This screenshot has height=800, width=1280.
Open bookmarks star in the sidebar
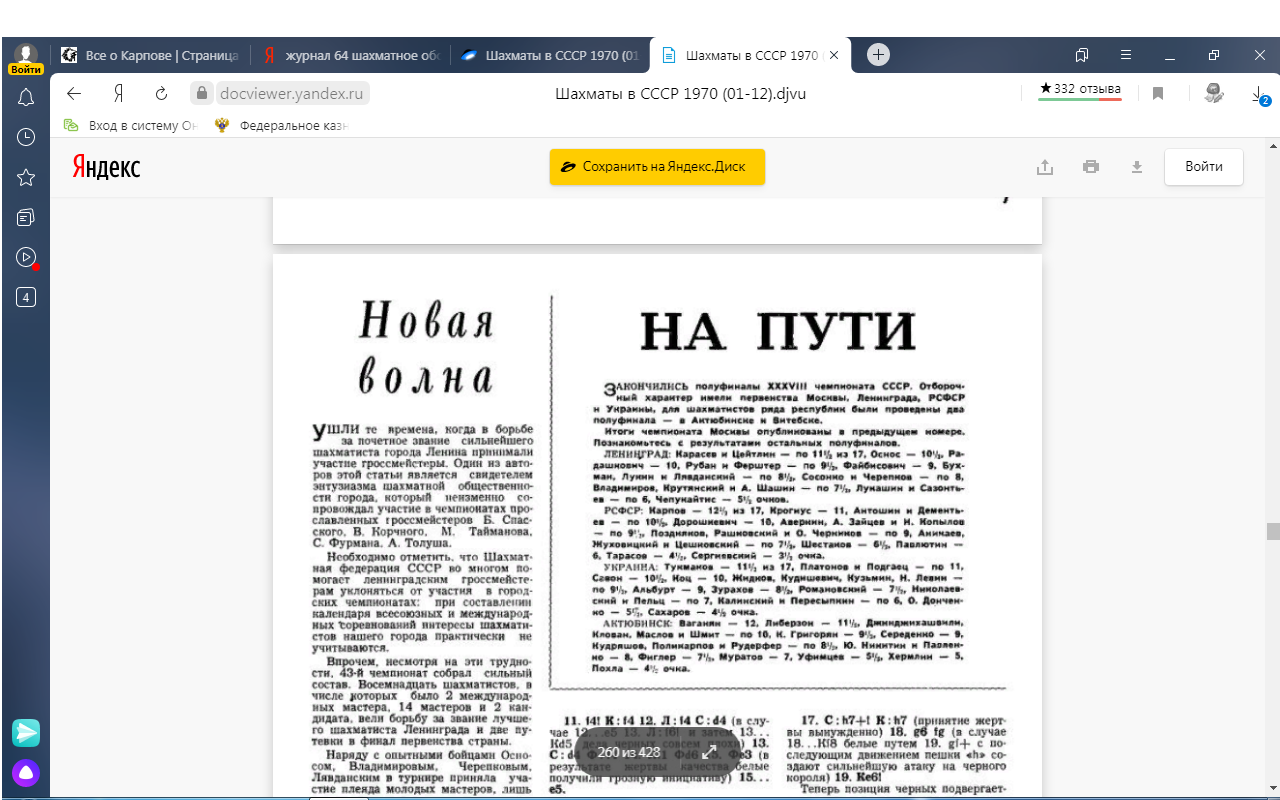click(26, 177)
